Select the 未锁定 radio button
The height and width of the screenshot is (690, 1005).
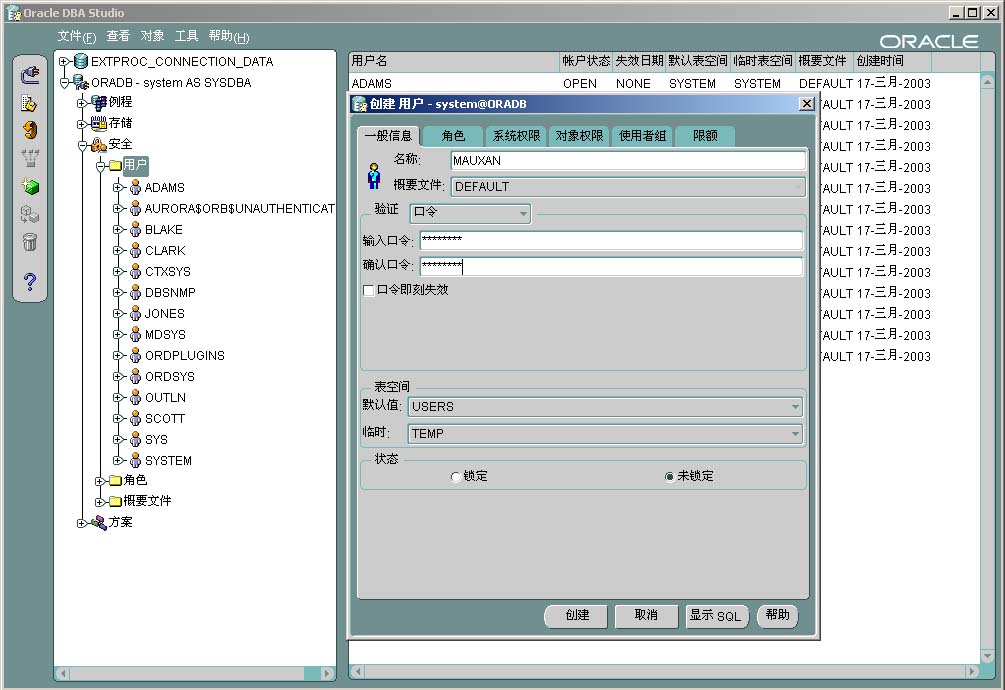669,477
